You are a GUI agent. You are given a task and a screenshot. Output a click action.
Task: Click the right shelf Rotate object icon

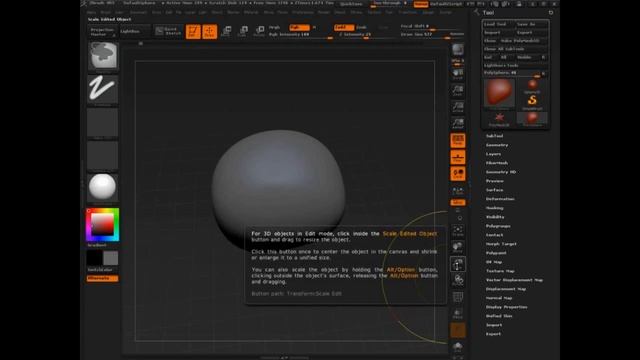click(458, 280)
